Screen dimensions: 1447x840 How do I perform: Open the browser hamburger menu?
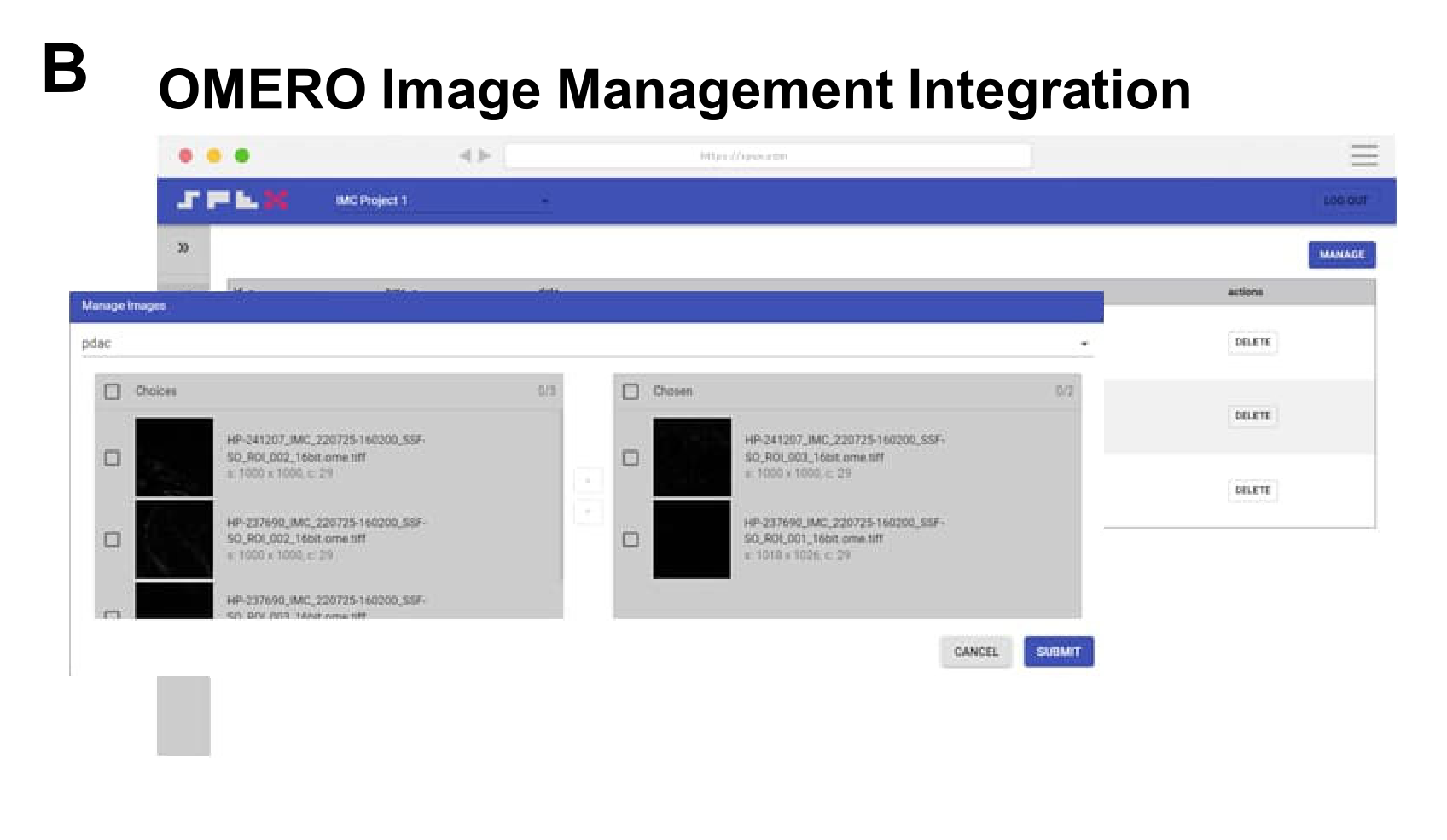click(1364, 155)
